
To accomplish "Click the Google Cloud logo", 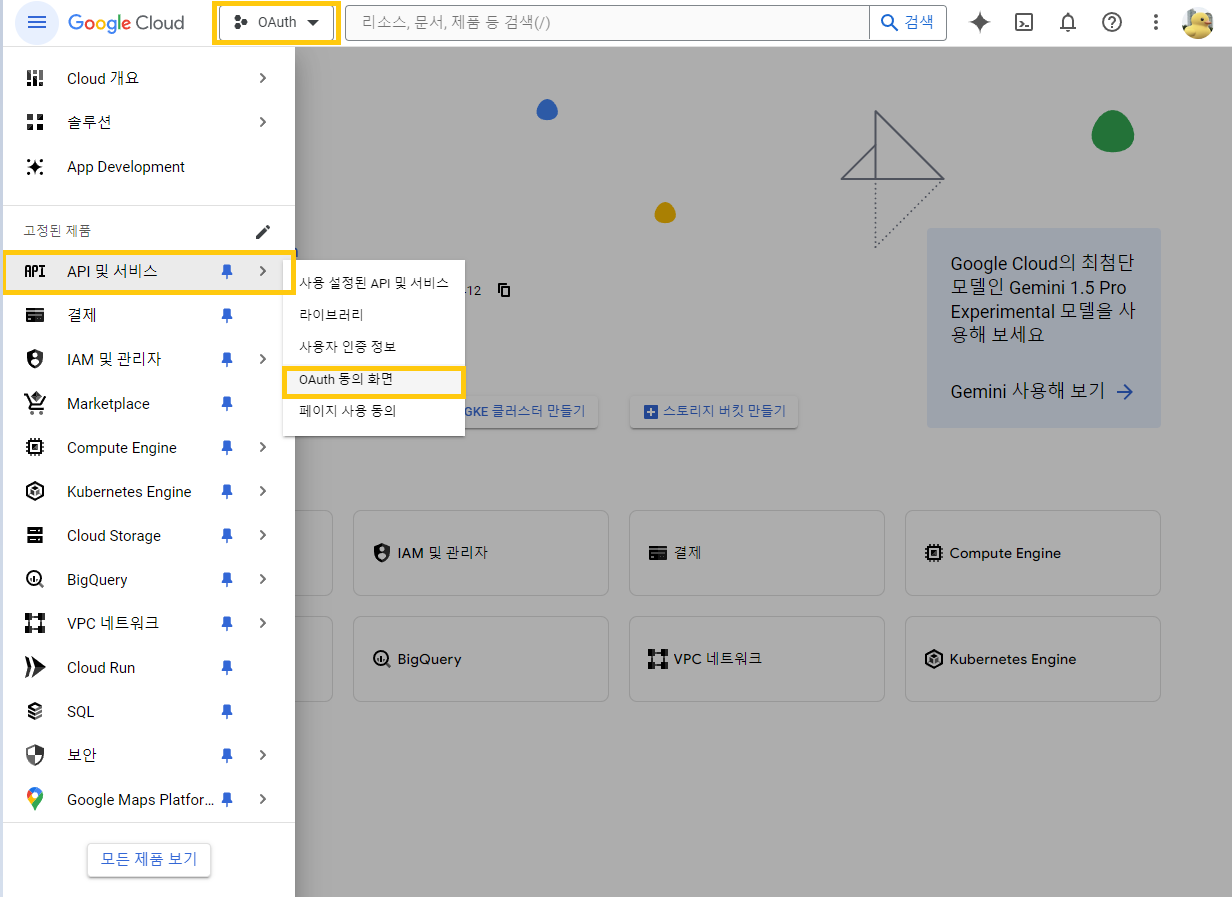I will click(127, 23).
